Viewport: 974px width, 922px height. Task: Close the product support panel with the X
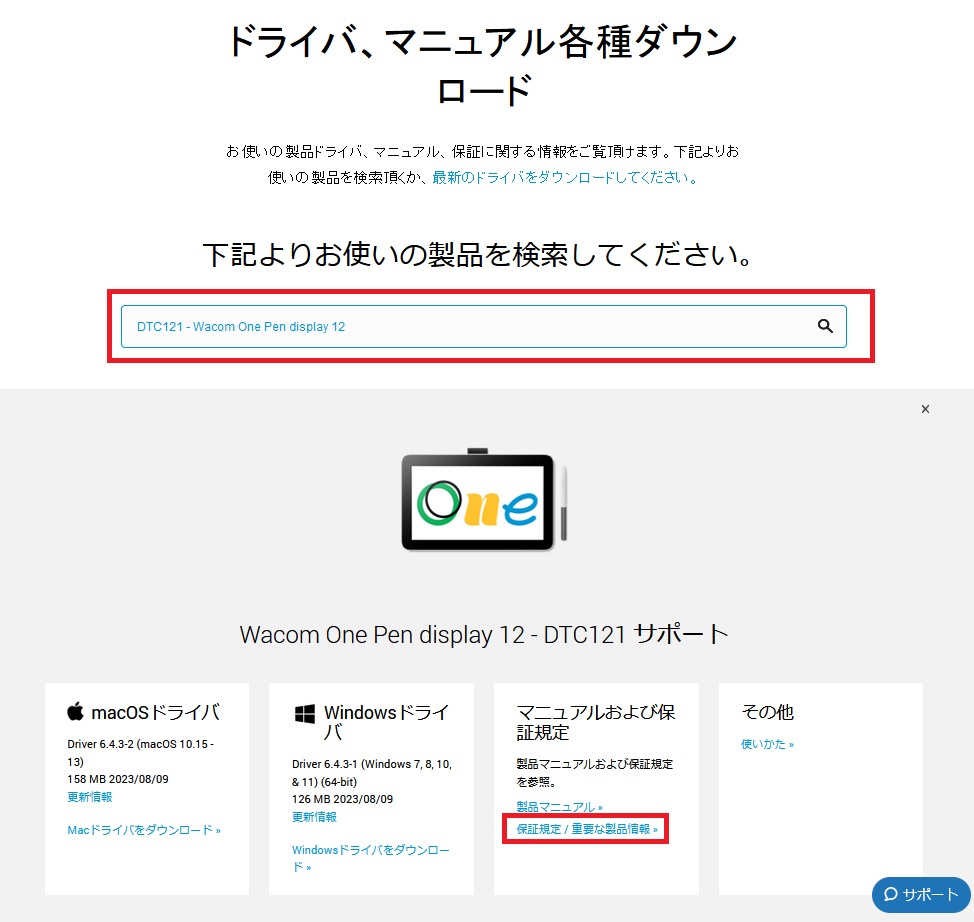925,409
